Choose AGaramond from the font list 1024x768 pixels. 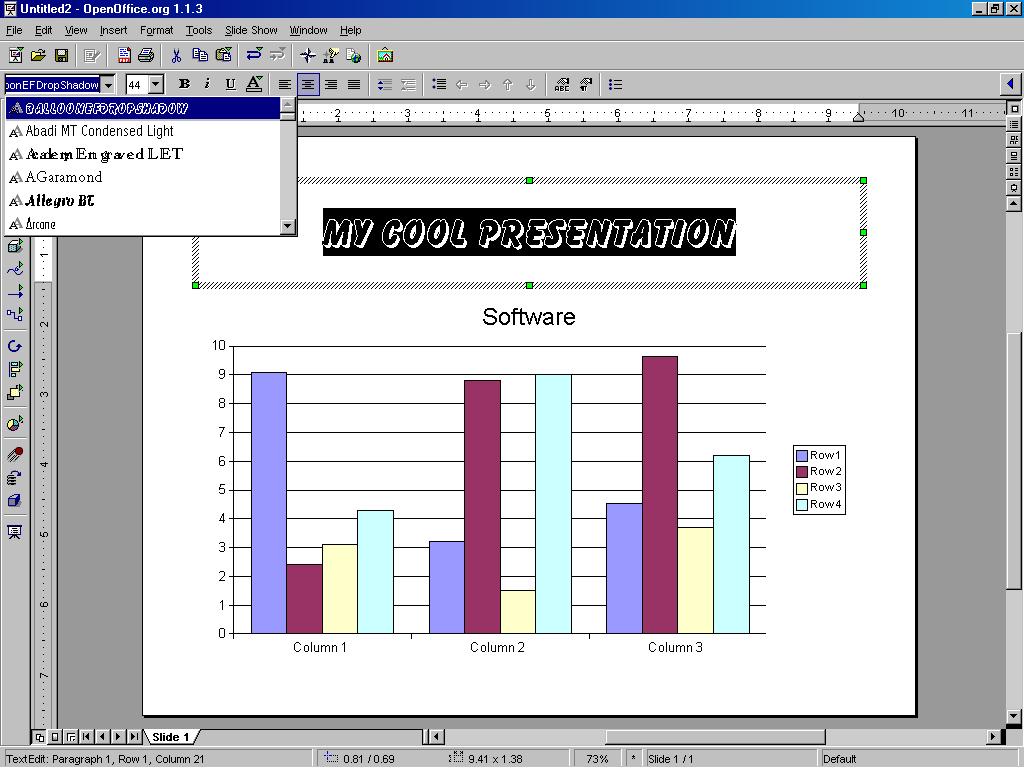[64, 177]
